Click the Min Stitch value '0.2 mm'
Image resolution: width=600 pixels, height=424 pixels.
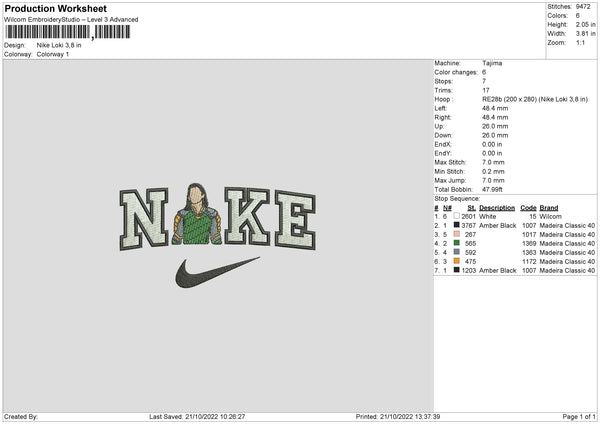493,171
